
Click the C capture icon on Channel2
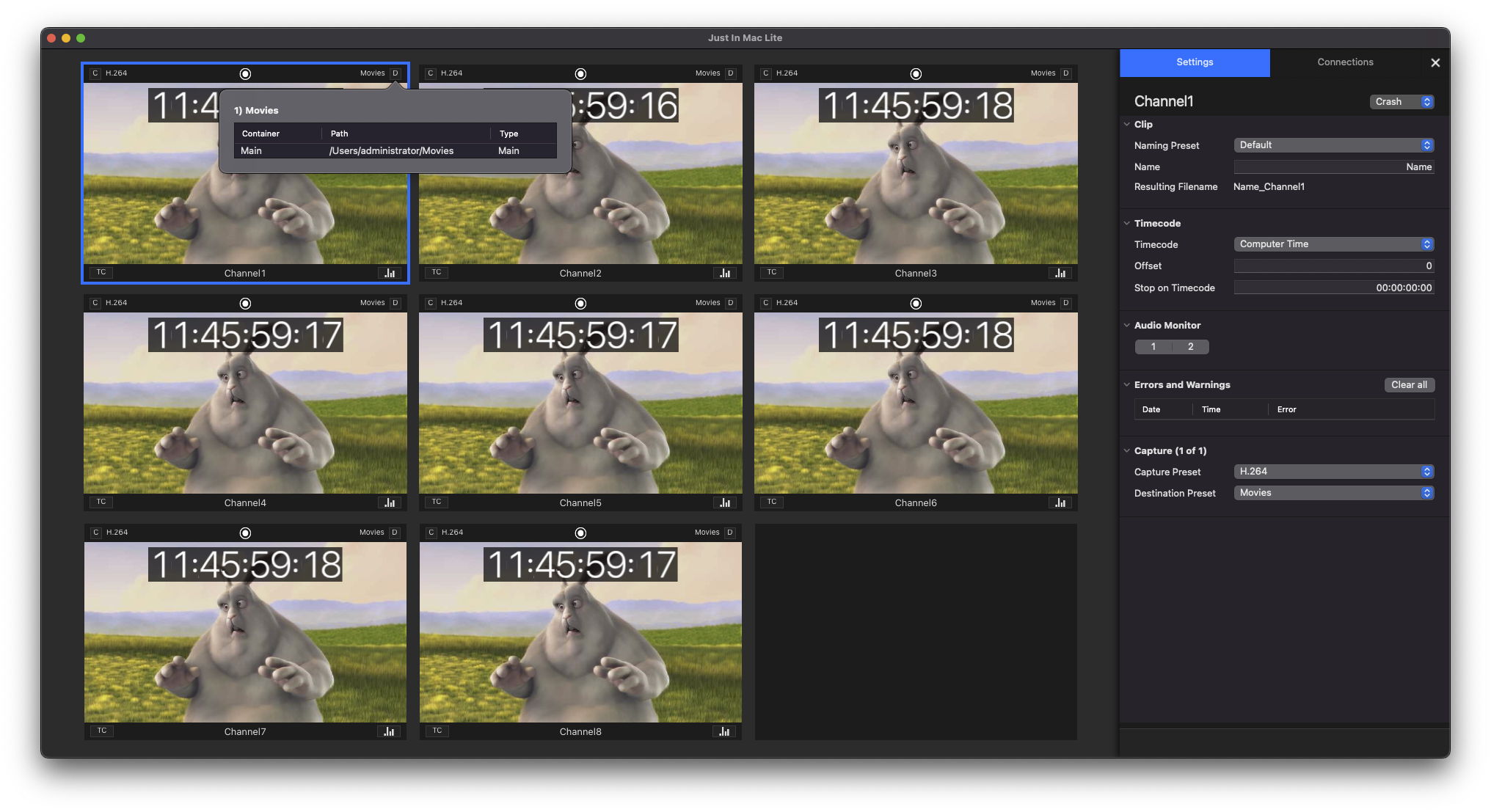(431, 73)
